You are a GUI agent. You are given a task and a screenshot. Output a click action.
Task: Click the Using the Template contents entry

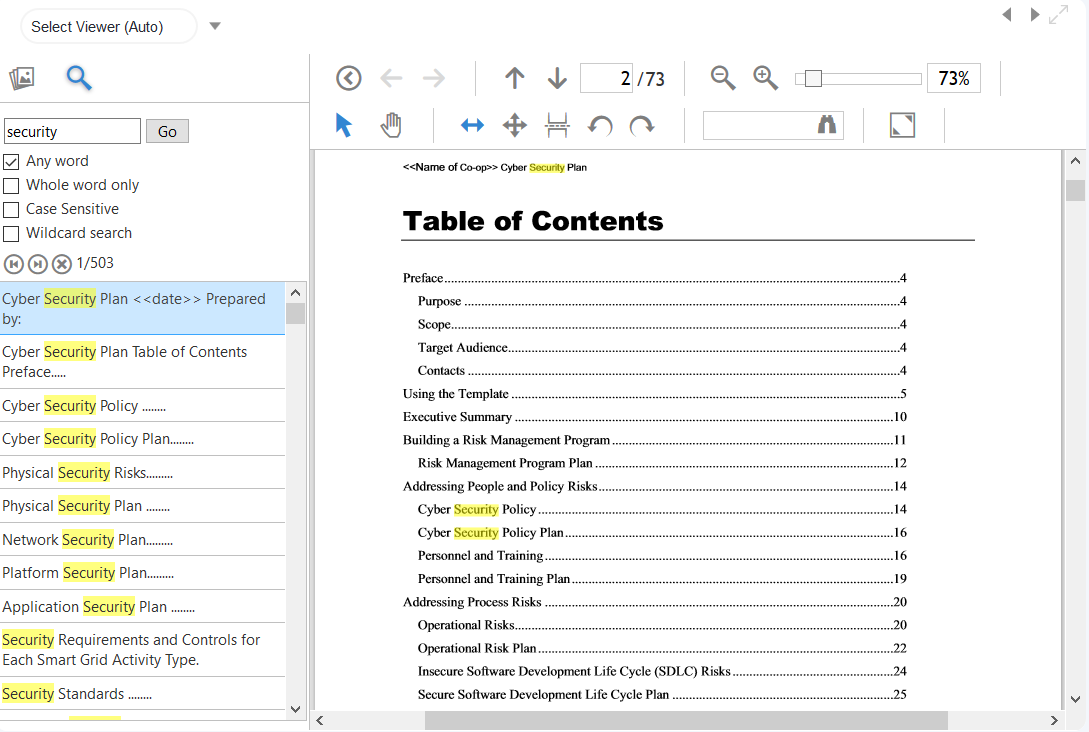click(x=654, y=394)
